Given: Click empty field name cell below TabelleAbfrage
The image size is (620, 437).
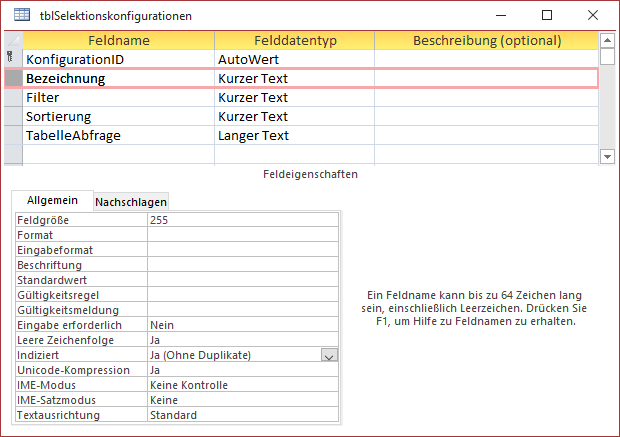Looking at the screenshot, I should coord(119,154).
